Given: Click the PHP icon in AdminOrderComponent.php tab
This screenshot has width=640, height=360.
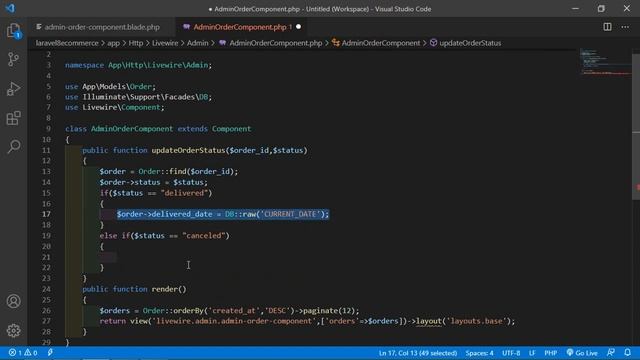Looking at the screenshot, I should point(187,27).
